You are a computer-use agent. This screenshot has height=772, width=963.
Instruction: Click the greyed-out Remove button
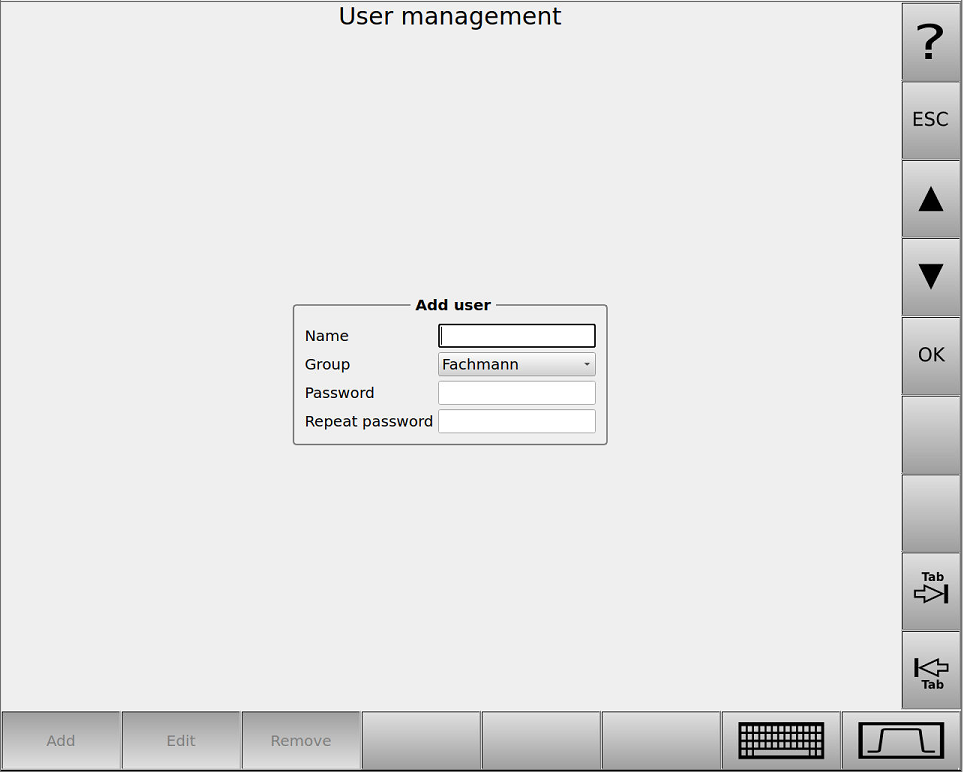point(301,741)
